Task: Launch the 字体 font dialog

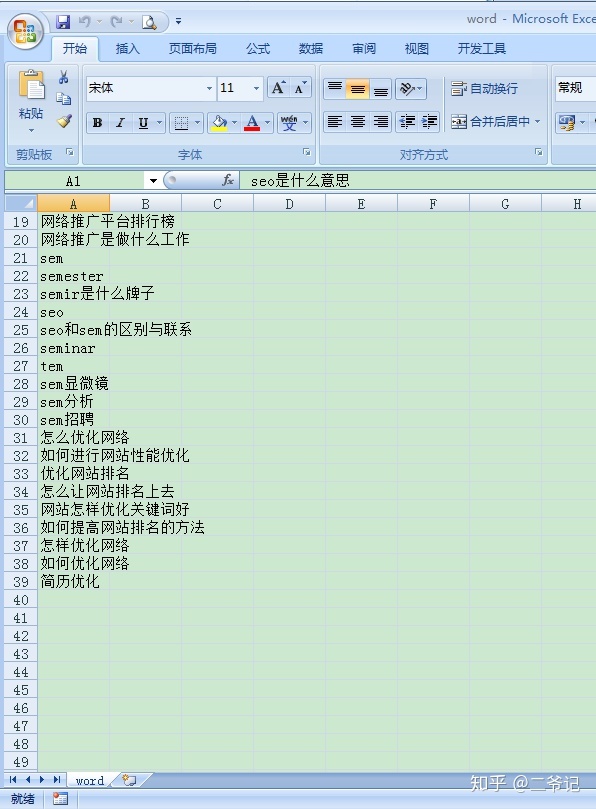Action: point(307,152)
